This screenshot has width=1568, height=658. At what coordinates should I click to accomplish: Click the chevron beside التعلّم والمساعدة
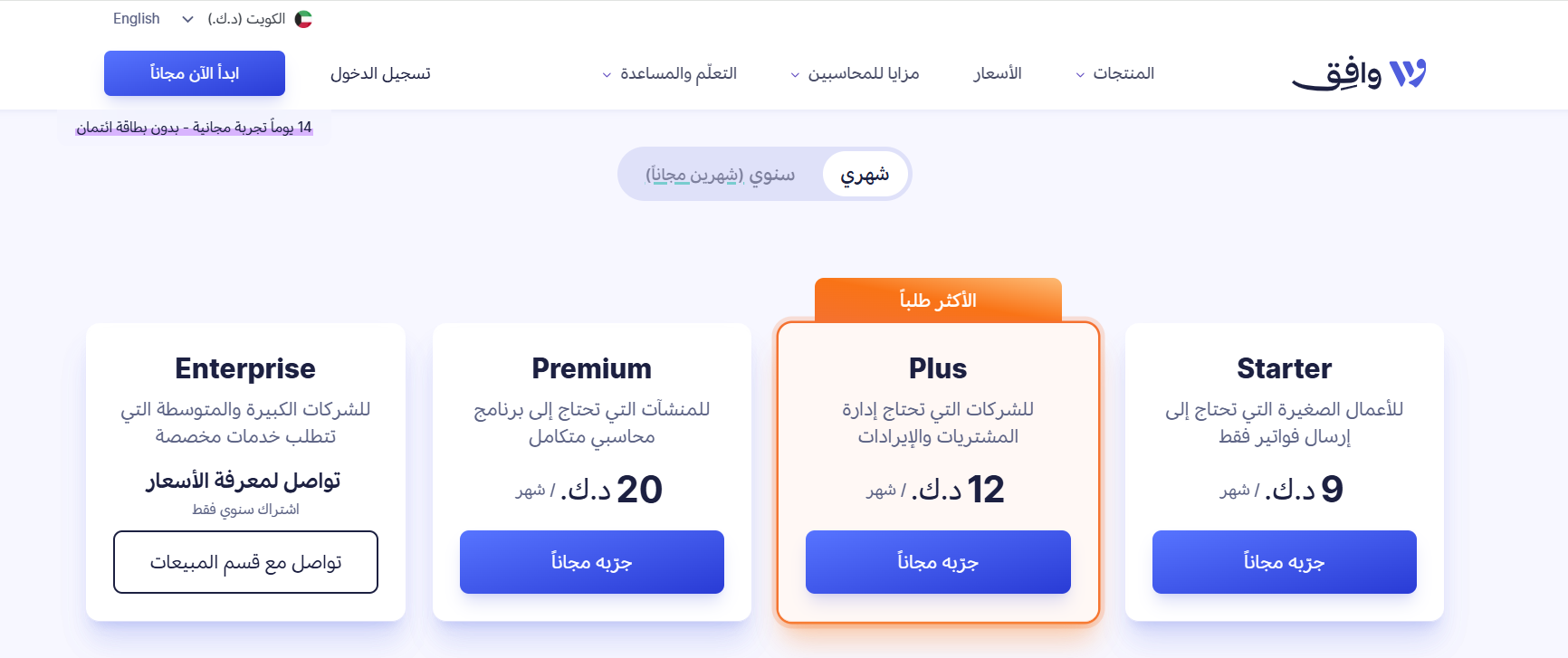point(605,76)
